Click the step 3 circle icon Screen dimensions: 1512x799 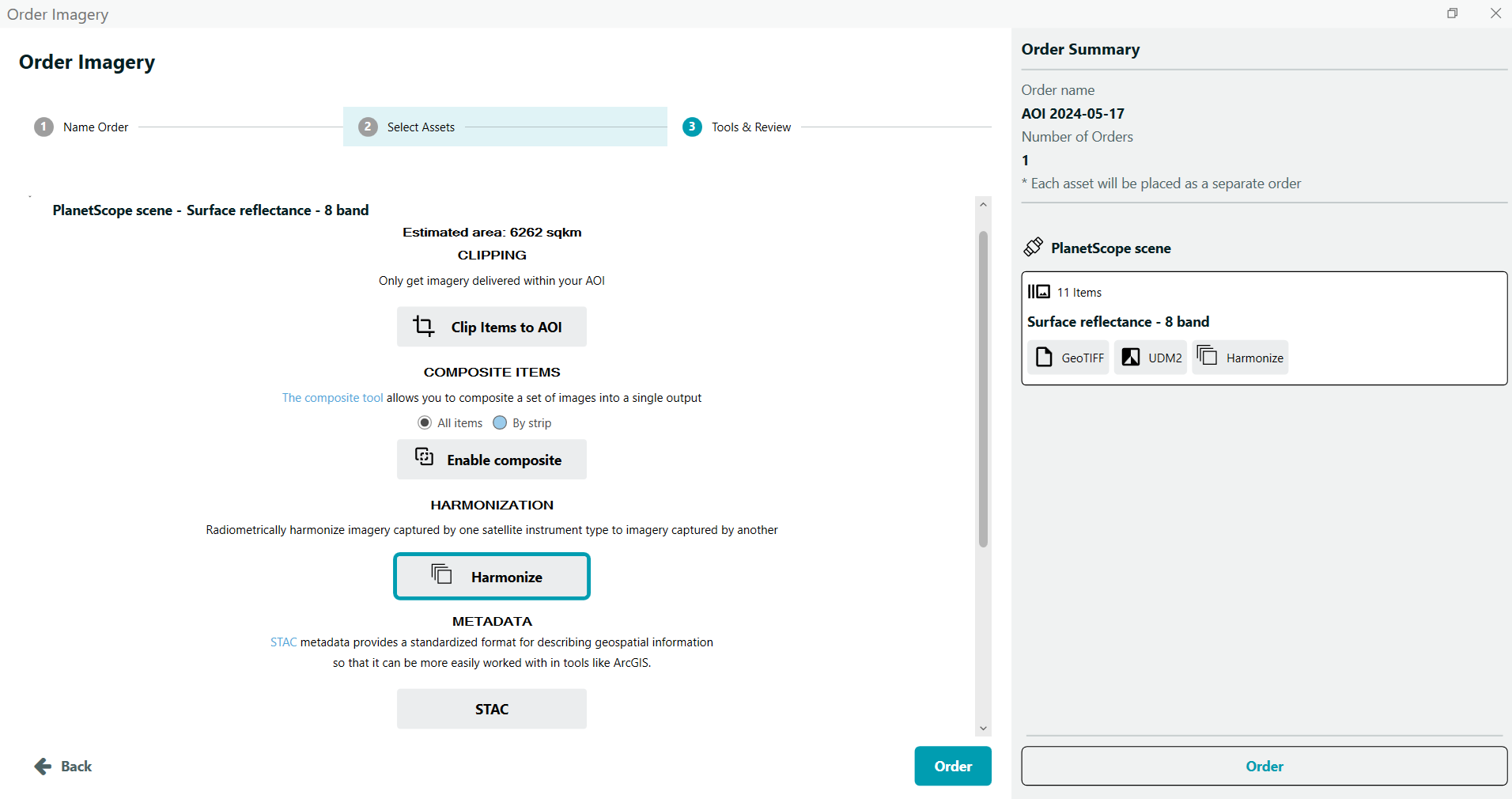692,127
